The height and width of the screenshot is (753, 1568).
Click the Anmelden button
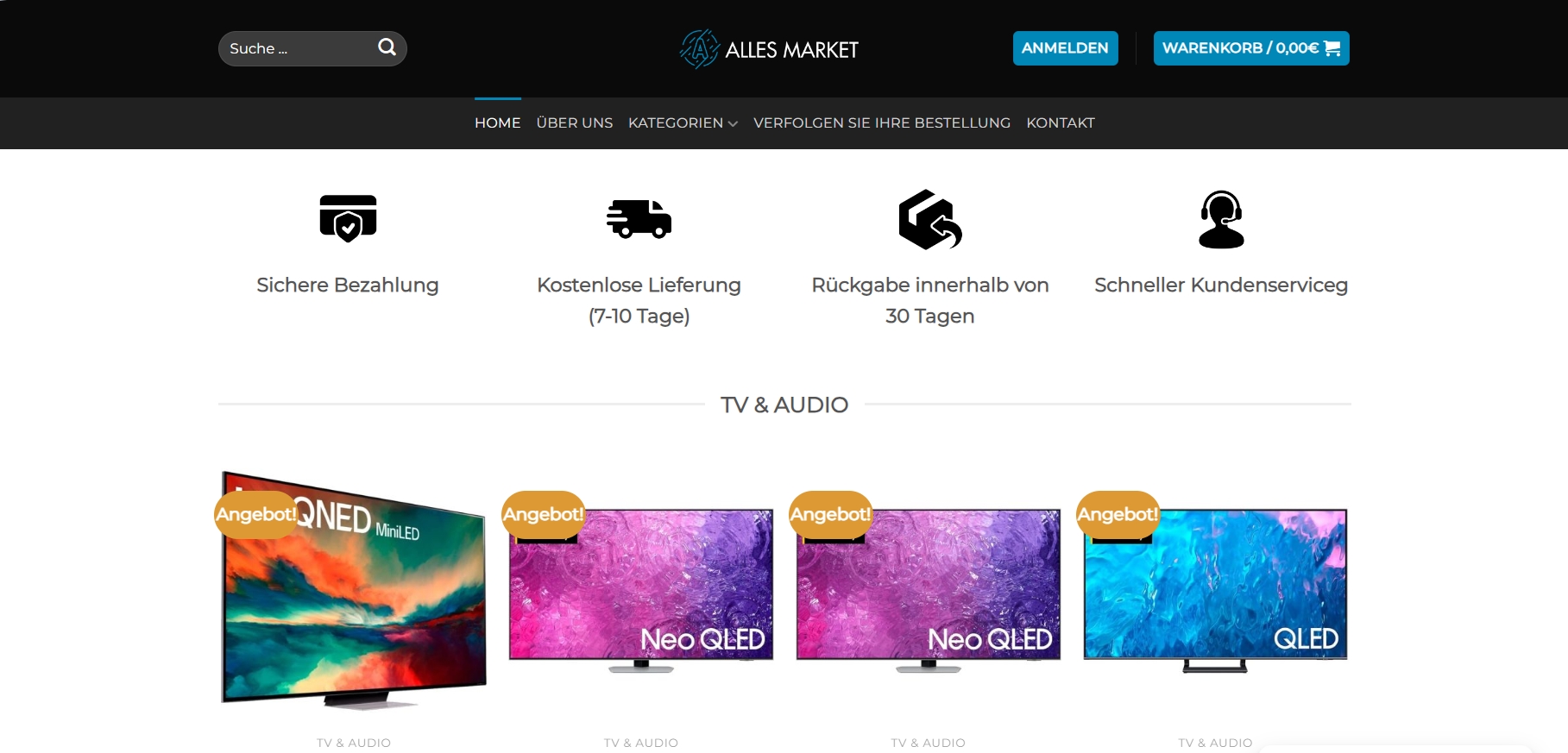click(1065, 48)
